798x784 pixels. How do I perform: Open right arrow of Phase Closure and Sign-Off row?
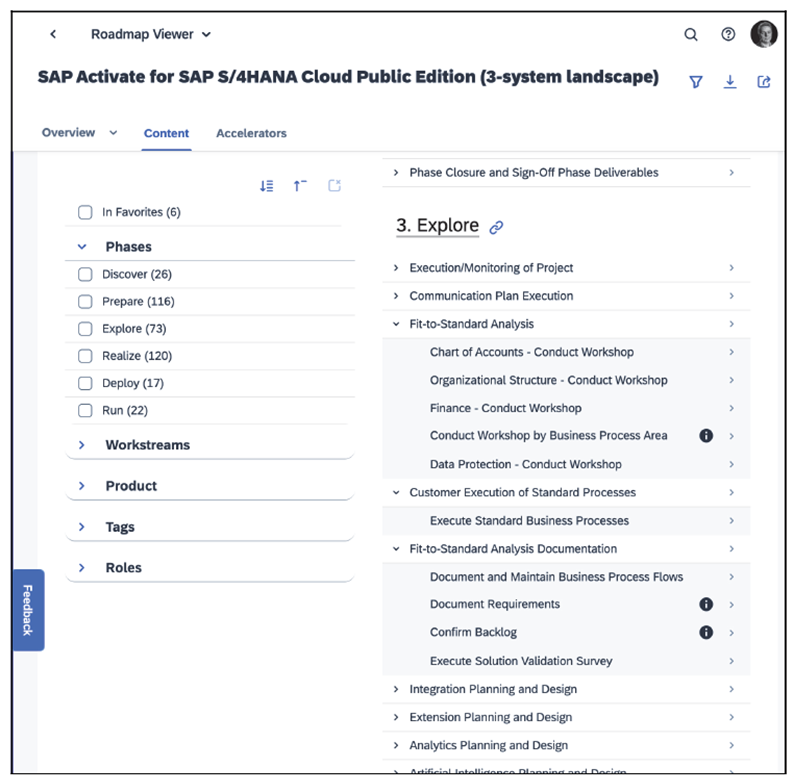[731, 173]
